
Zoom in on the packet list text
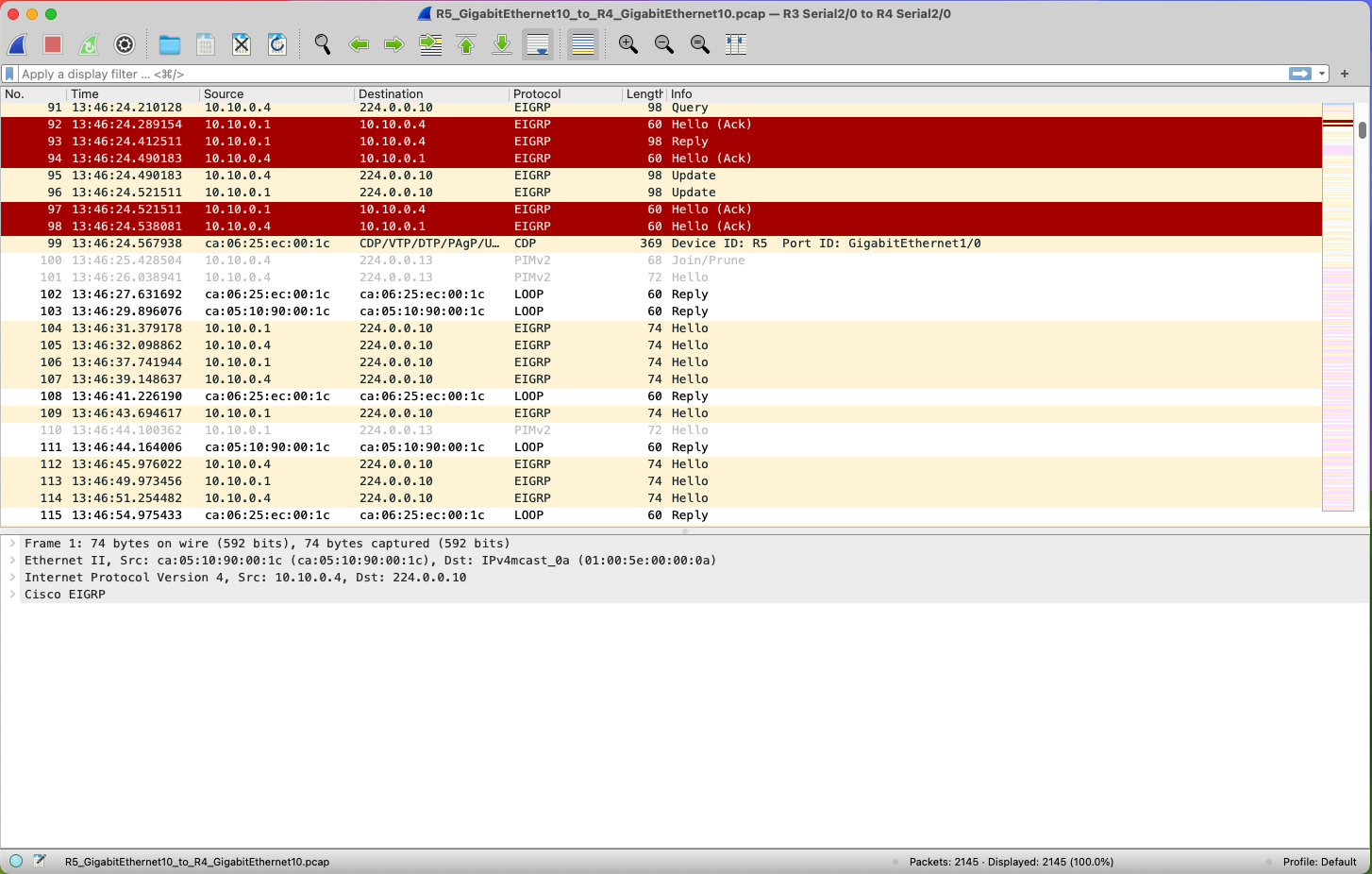point(627,44)
